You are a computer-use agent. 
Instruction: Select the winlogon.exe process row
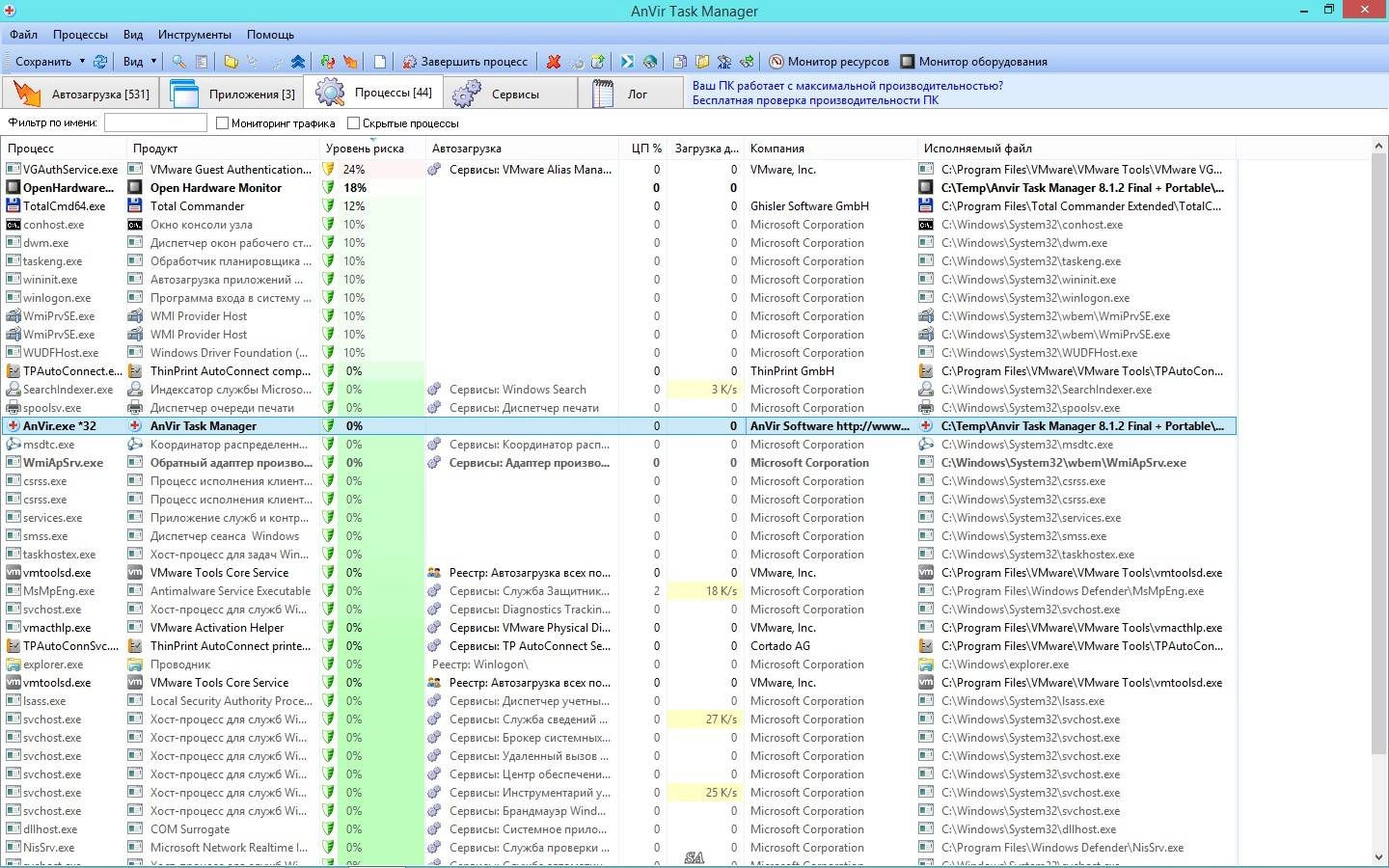click(x=618, y=298)
